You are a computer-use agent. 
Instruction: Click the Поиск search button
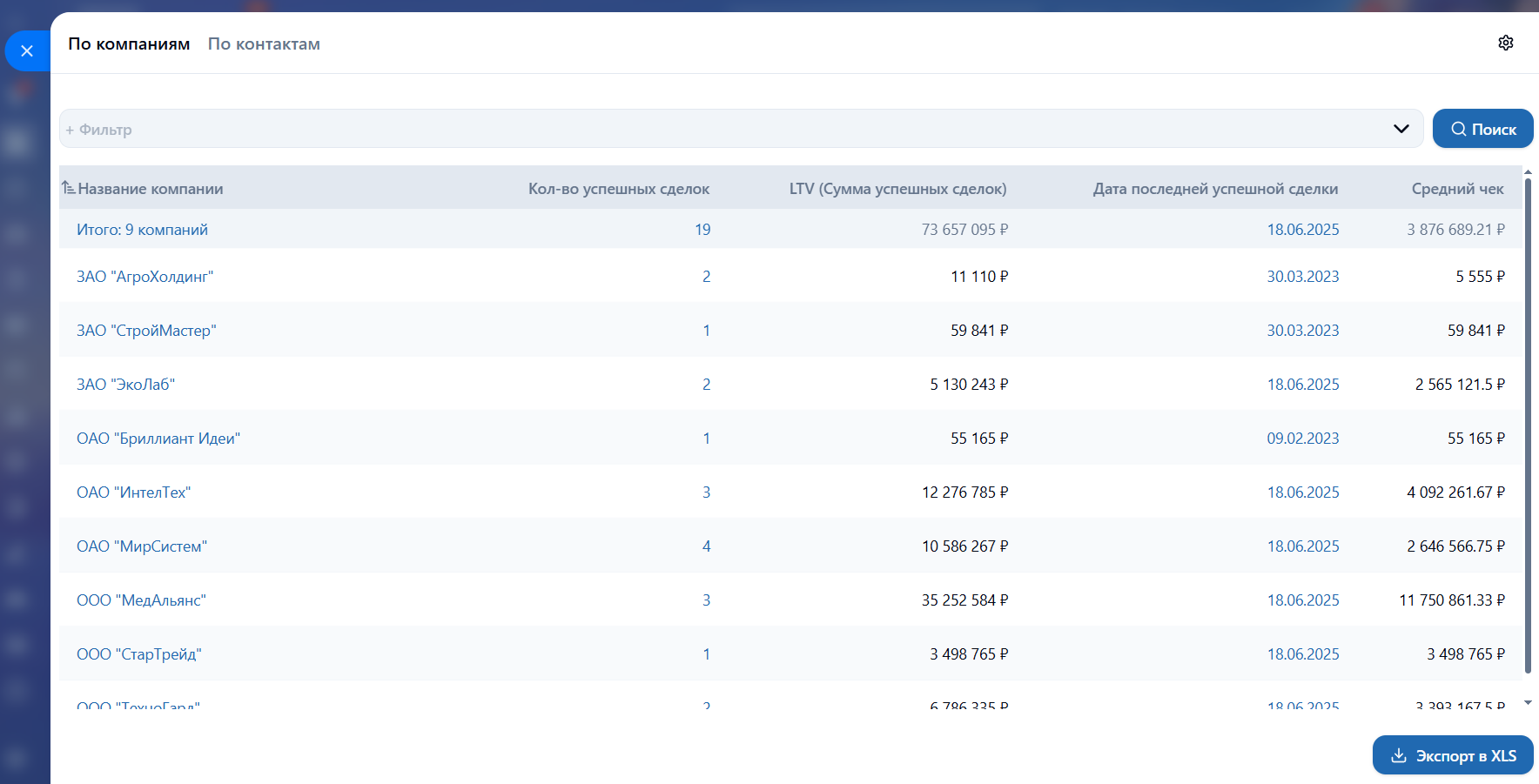coord(1482,129)
